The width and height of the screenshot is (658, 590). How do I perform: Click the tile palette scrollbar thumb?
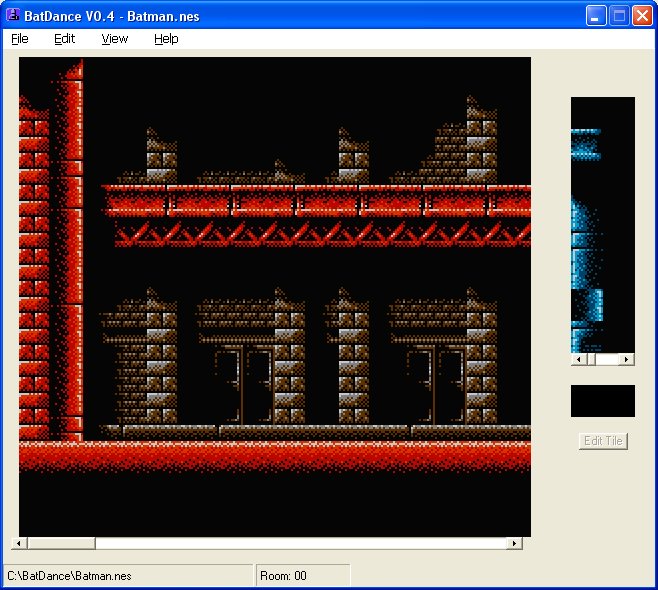[591, 359]
